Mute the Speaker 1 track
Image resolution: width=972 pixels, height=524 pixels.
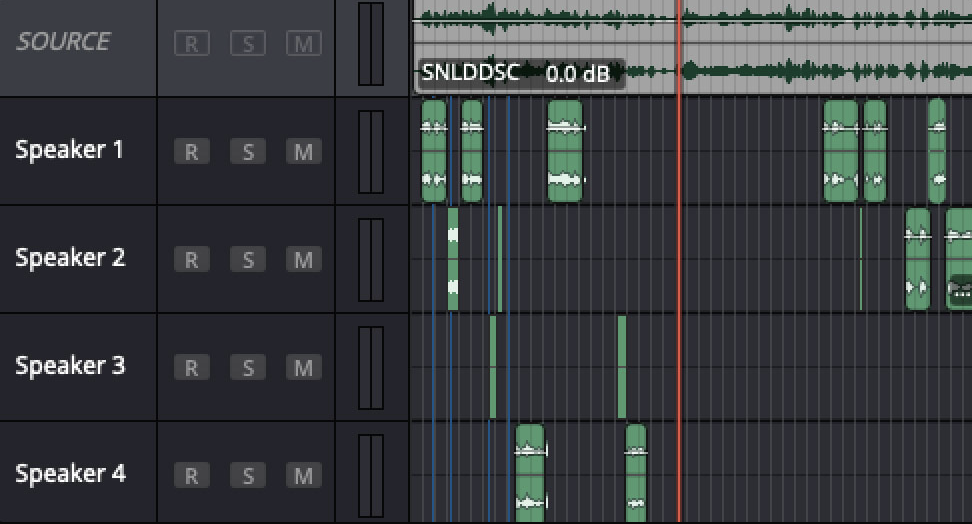304,151
